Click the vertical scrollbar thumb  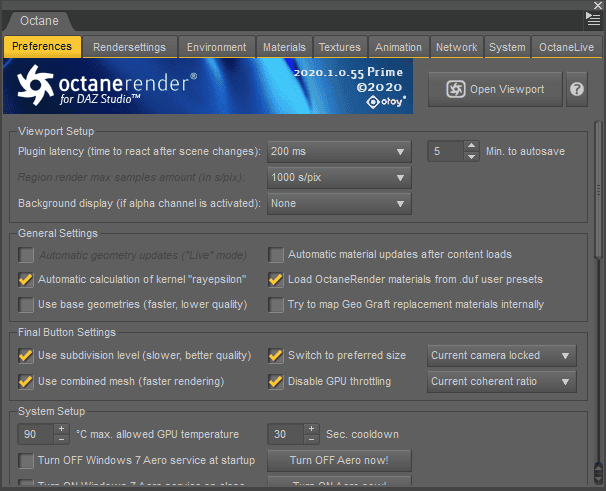[x=598, y=189]
